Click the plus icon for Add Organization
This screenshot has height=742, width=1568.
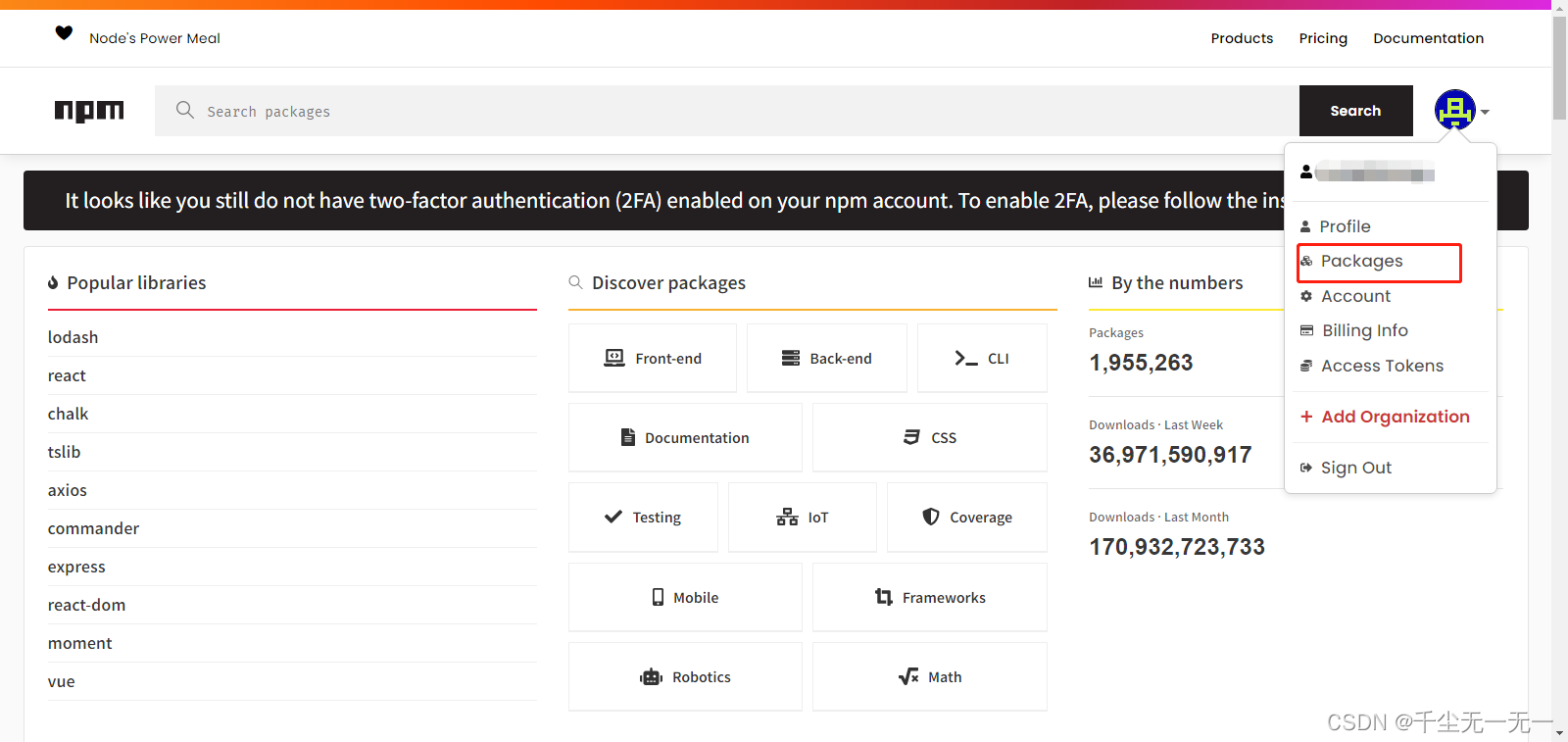click(x=1306, y=417)
